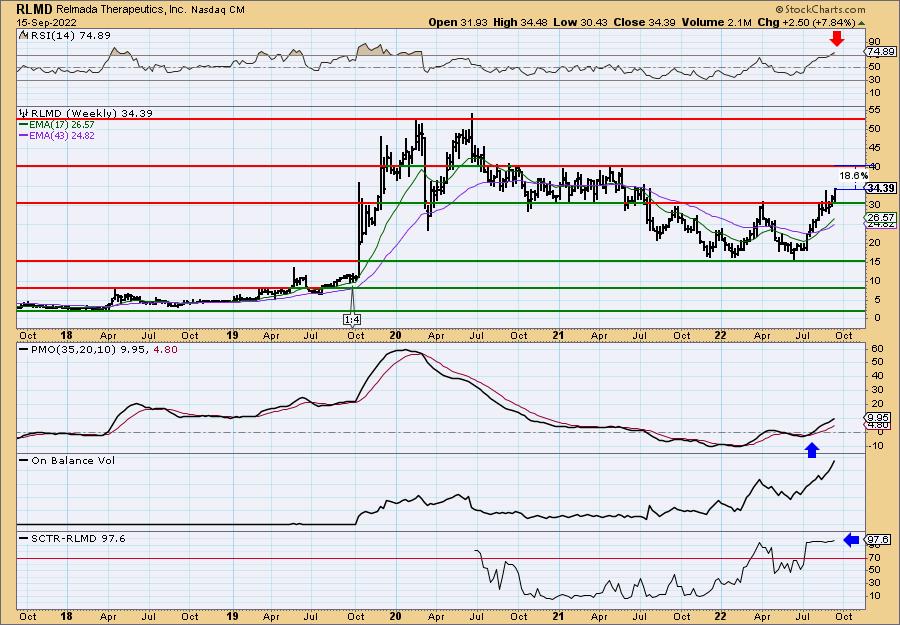Click the red 4.80 PMO signal value
The height and width of the screenshot is (625, 900).
pyautogui.click(x=166, y=350)
